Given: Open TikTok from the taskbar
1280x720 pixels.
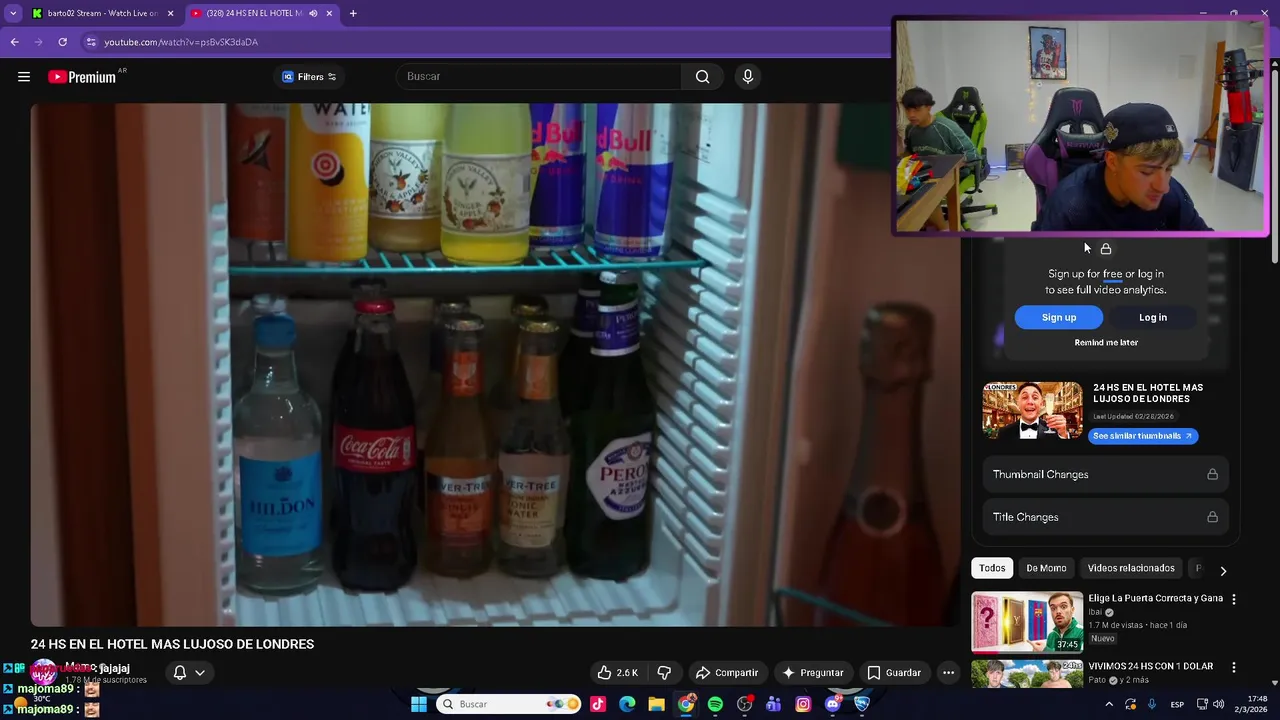Looking at the screenshot, I should tap(598, 704).
